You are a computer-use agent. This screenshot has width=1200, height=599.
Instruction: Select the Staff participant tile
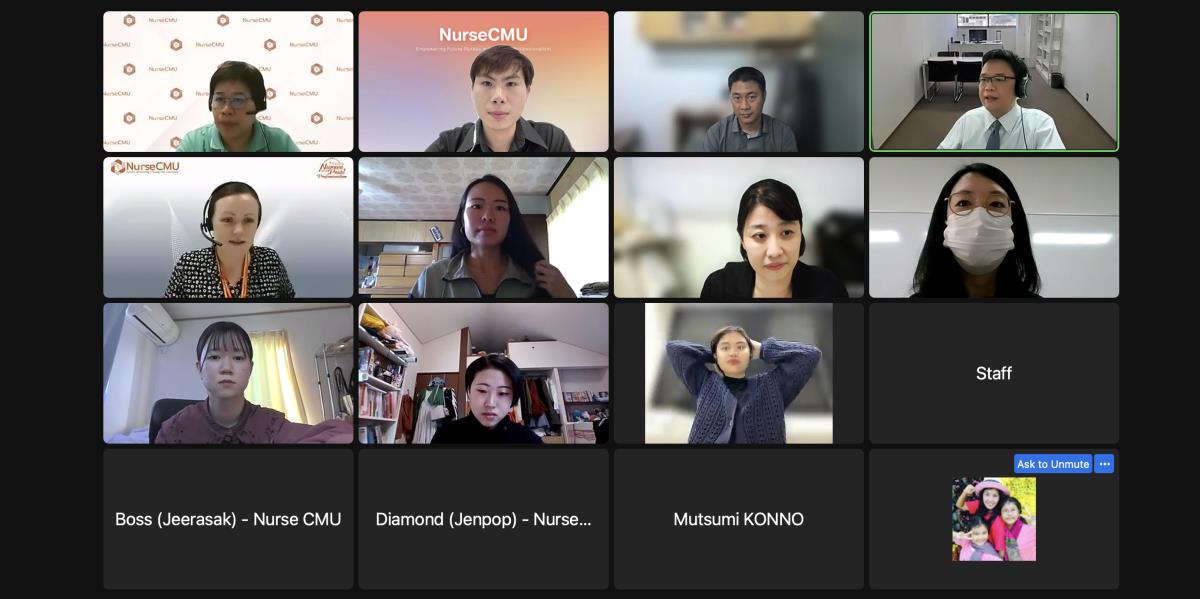click(994, 373)
